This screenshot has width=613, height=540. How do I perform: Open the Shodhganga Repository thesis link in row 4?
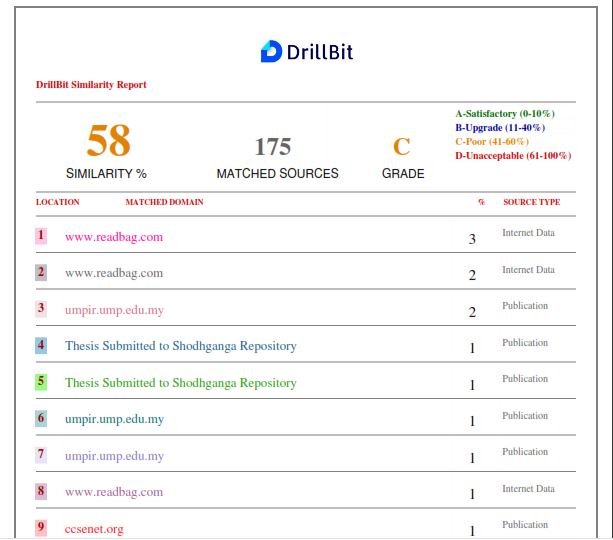click(x=181, y=346)
